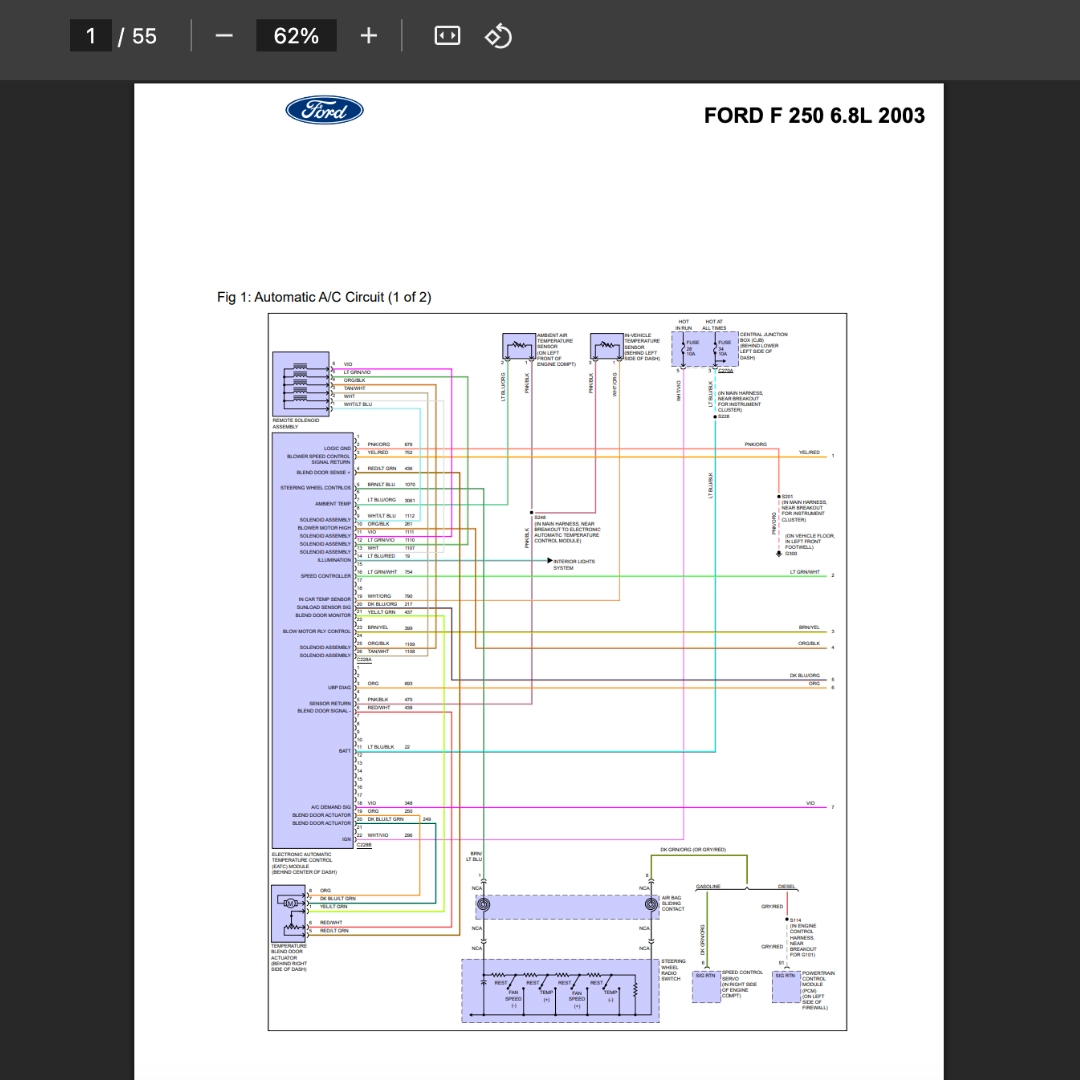Click the in-vehicle temperature sensor symbol
Screen dimensions: 1080x1080
[606, 346]
